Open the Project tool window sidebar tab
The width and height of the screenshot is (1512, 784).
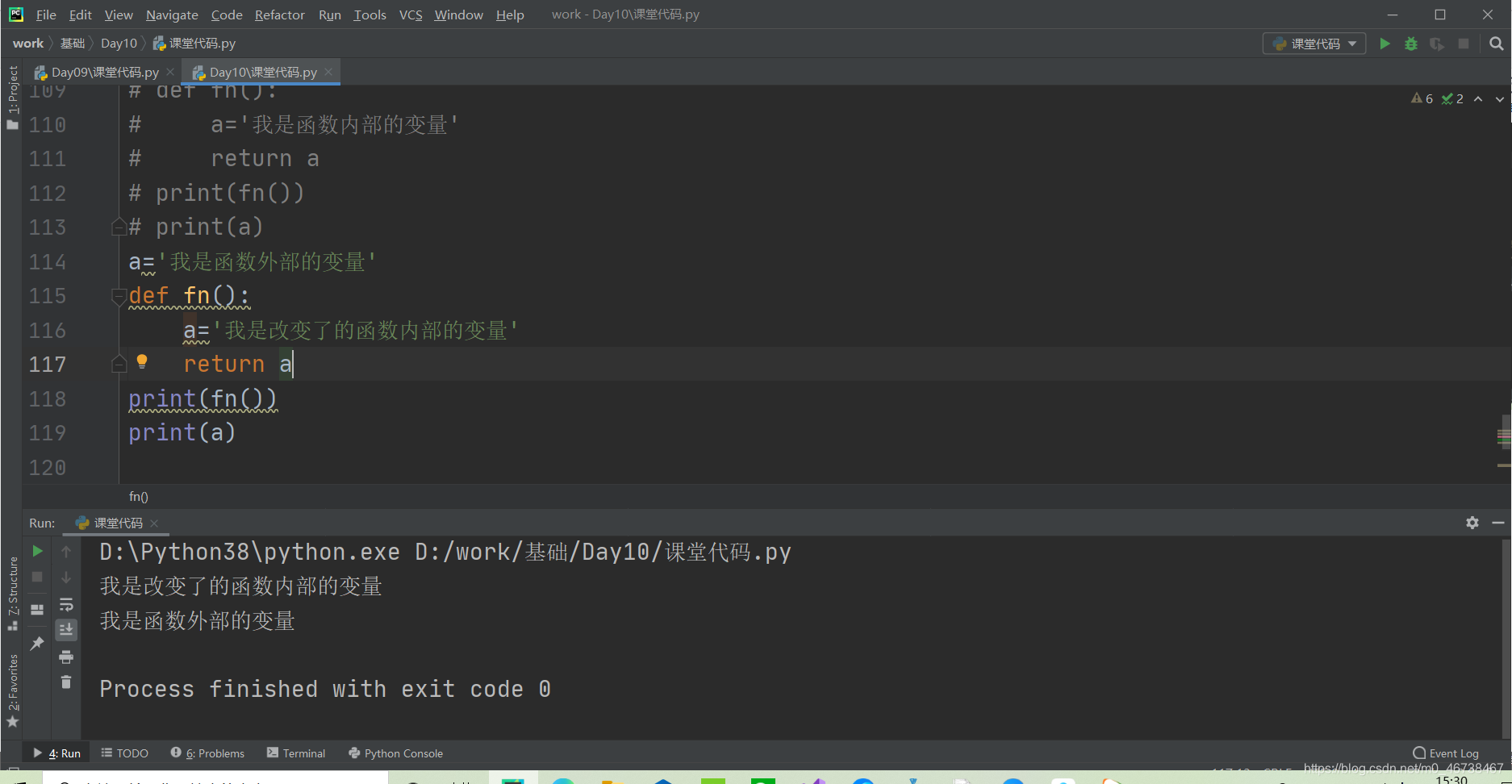pyautogui.click(x=12, y=97)
